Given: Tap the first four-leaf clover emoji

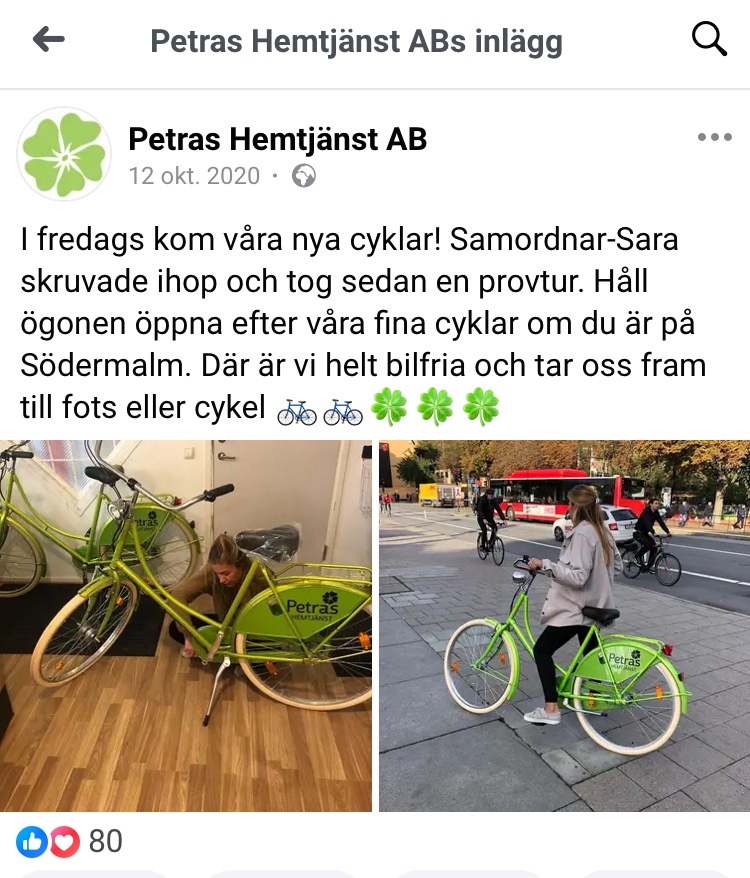Looking at the screenshot, I should (389, 407).
